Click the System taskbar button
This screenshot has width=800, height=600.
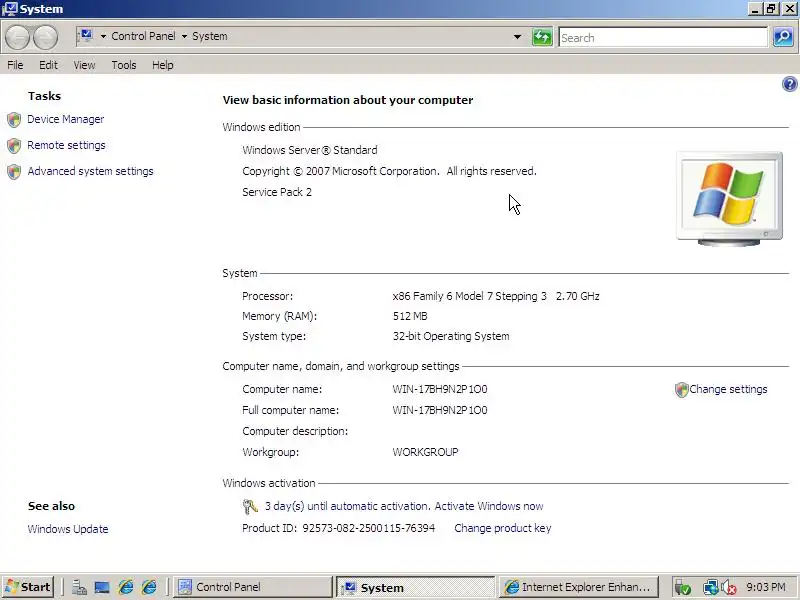pyautogui.click(x=415, y=587)
